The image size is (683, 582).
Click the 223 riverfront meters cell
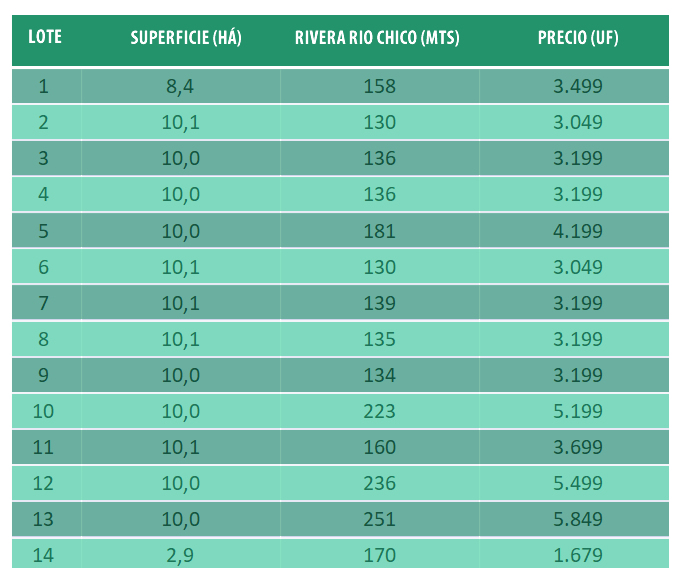(x=380, y=411)
